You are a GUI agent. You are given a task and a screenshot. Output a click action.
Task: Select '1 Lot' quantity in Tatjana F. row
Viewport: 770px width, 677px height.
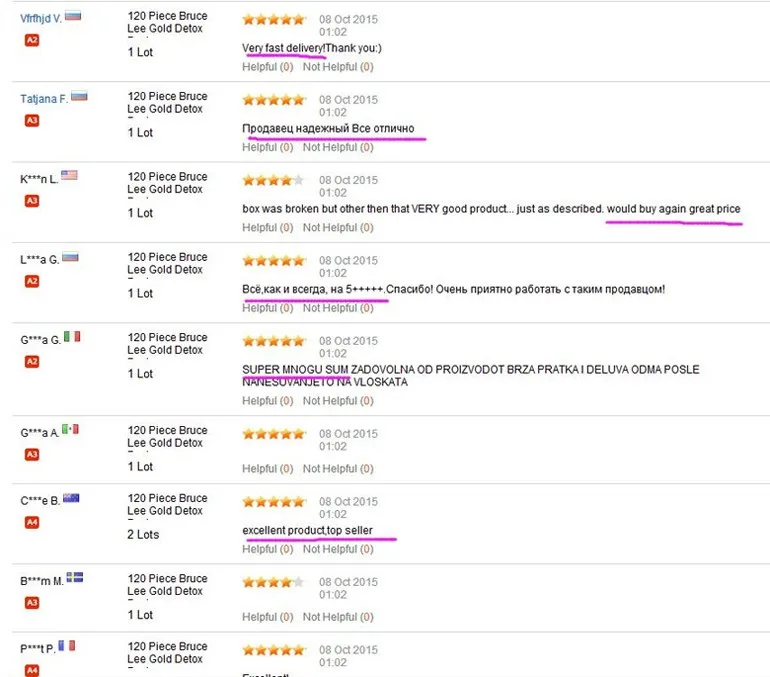click(140, 133)
